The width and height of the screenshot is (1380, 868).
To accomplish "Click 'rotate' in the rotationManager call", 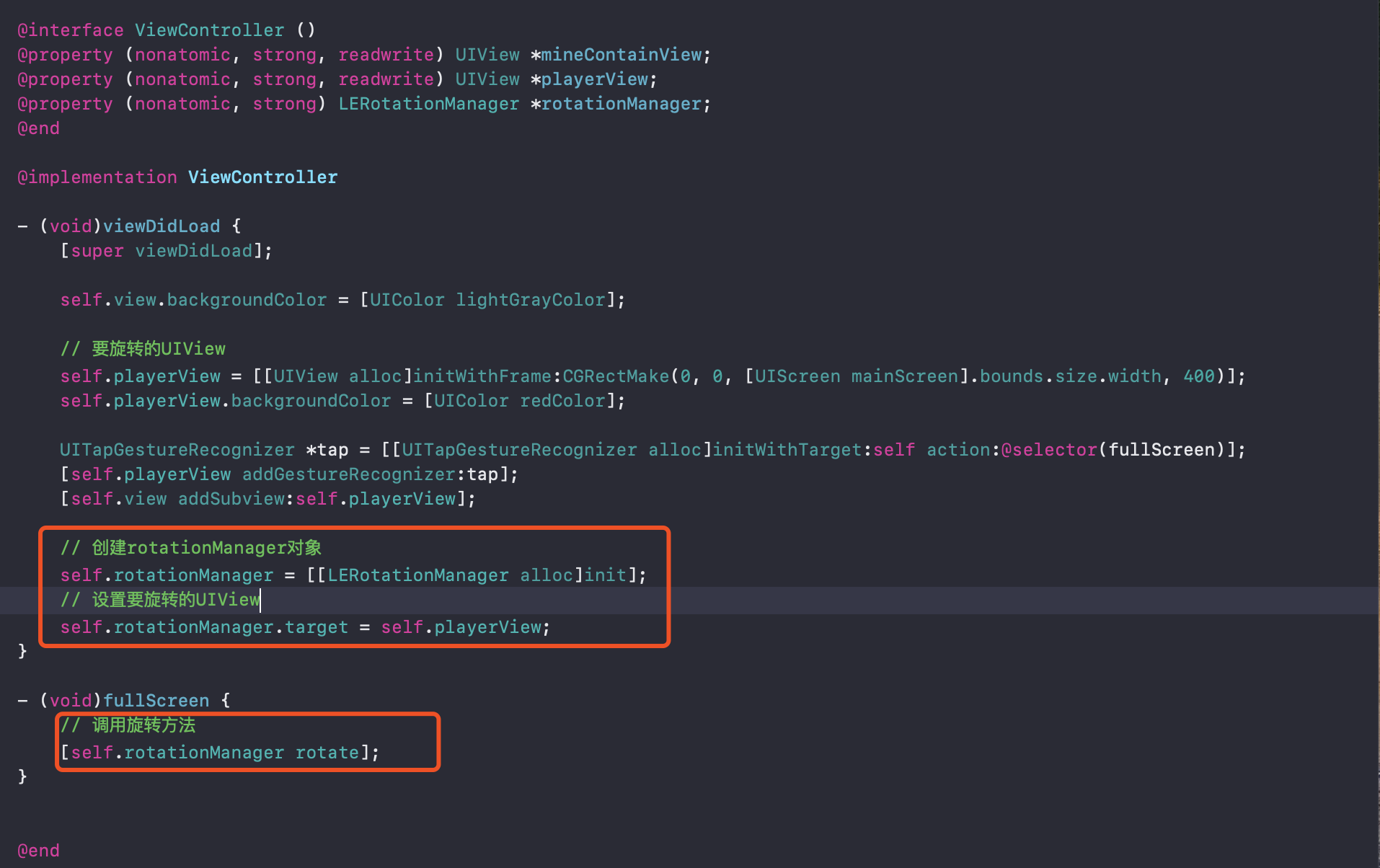I will [x=327, y=753].
